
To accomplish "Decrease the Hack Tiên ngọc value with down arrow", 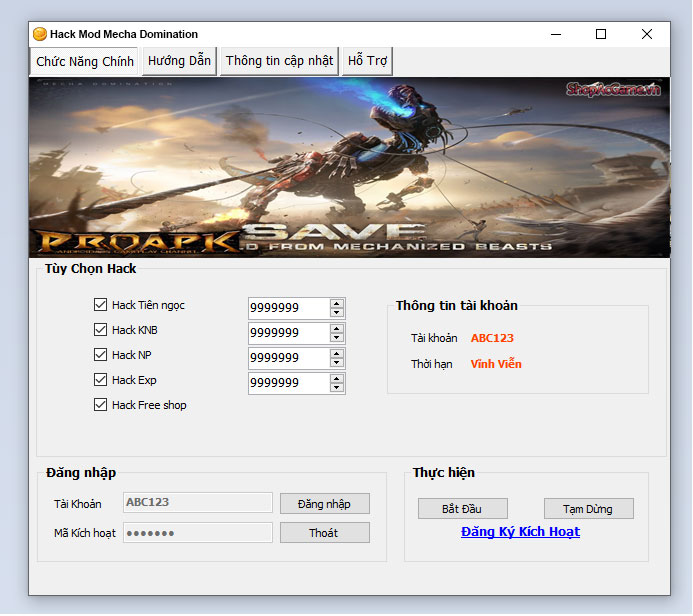I will coord(337,312).
